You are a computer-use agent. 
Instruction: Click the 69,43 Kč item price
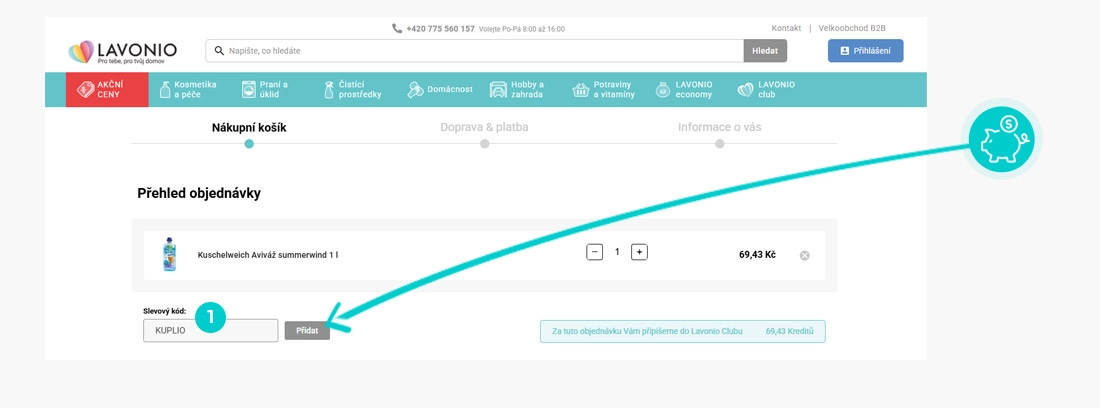coord(757,254)
